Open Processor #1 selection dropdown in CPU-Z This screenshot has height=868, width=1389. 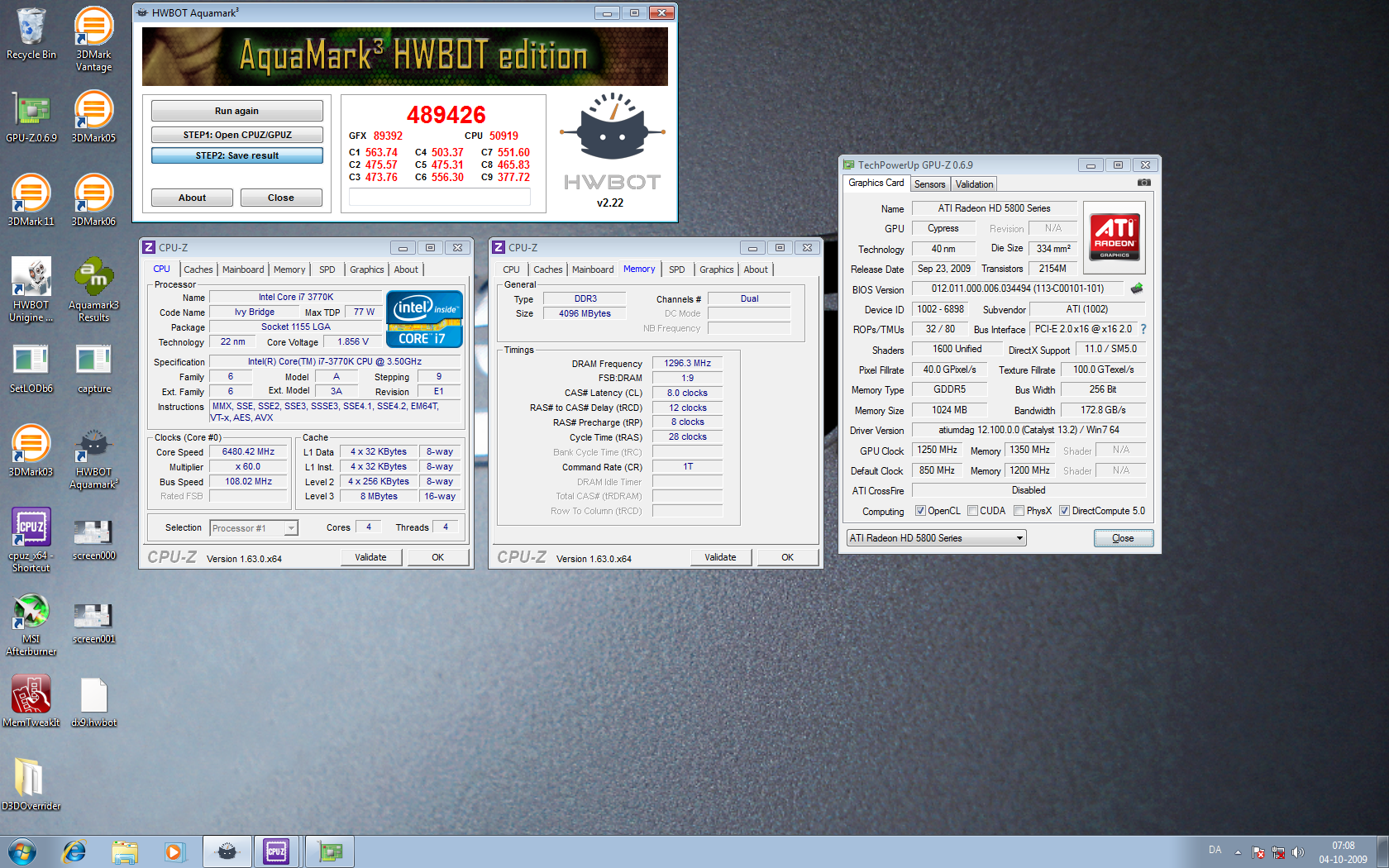tap(254, 528)
